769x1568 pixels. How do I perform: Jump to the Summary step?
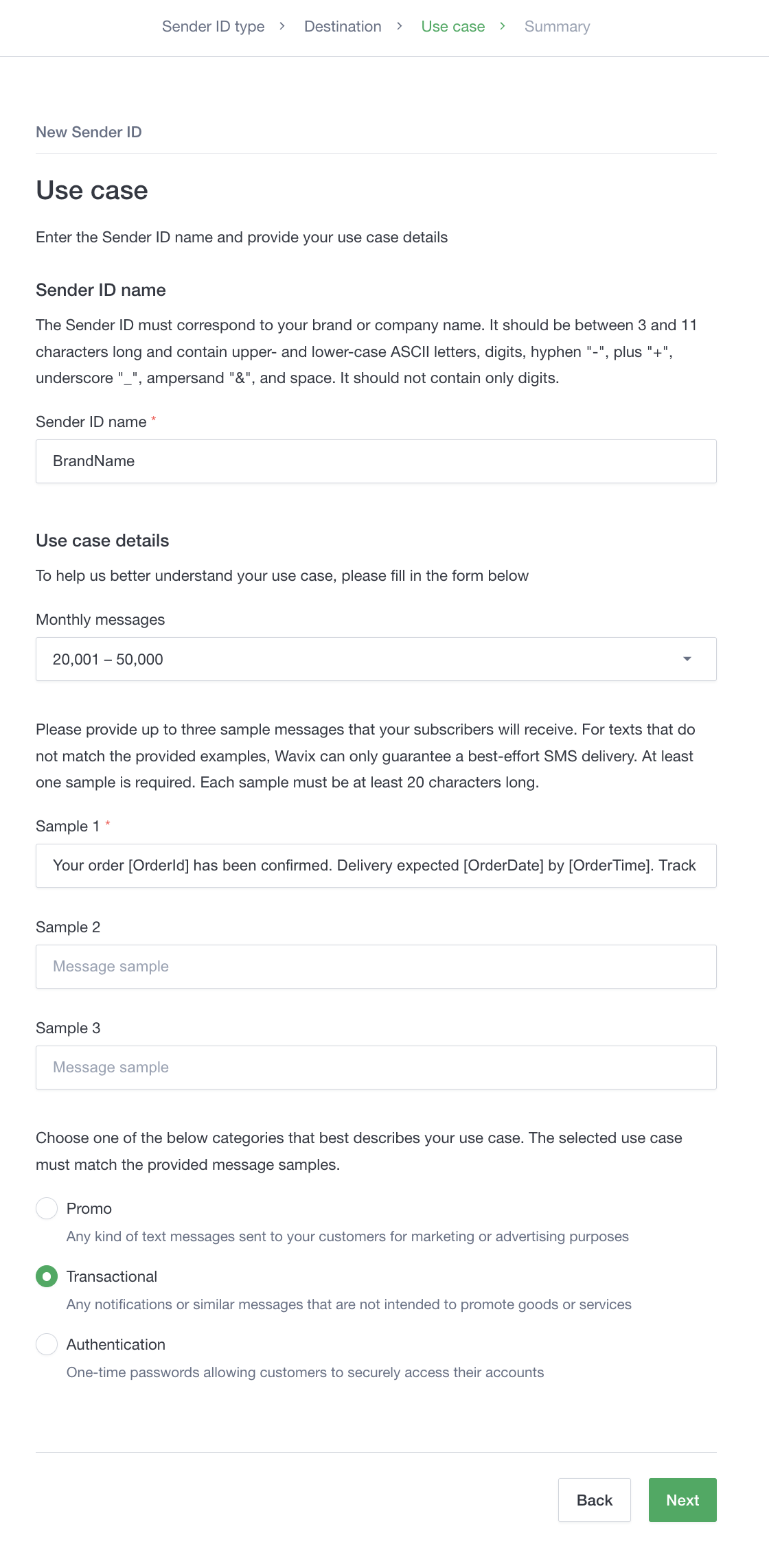557,27
